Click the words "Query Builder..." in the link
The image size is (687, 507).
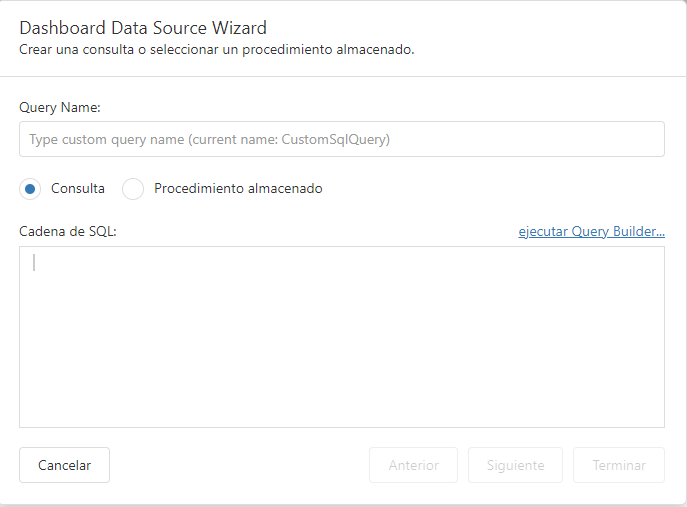coord(618,232)
